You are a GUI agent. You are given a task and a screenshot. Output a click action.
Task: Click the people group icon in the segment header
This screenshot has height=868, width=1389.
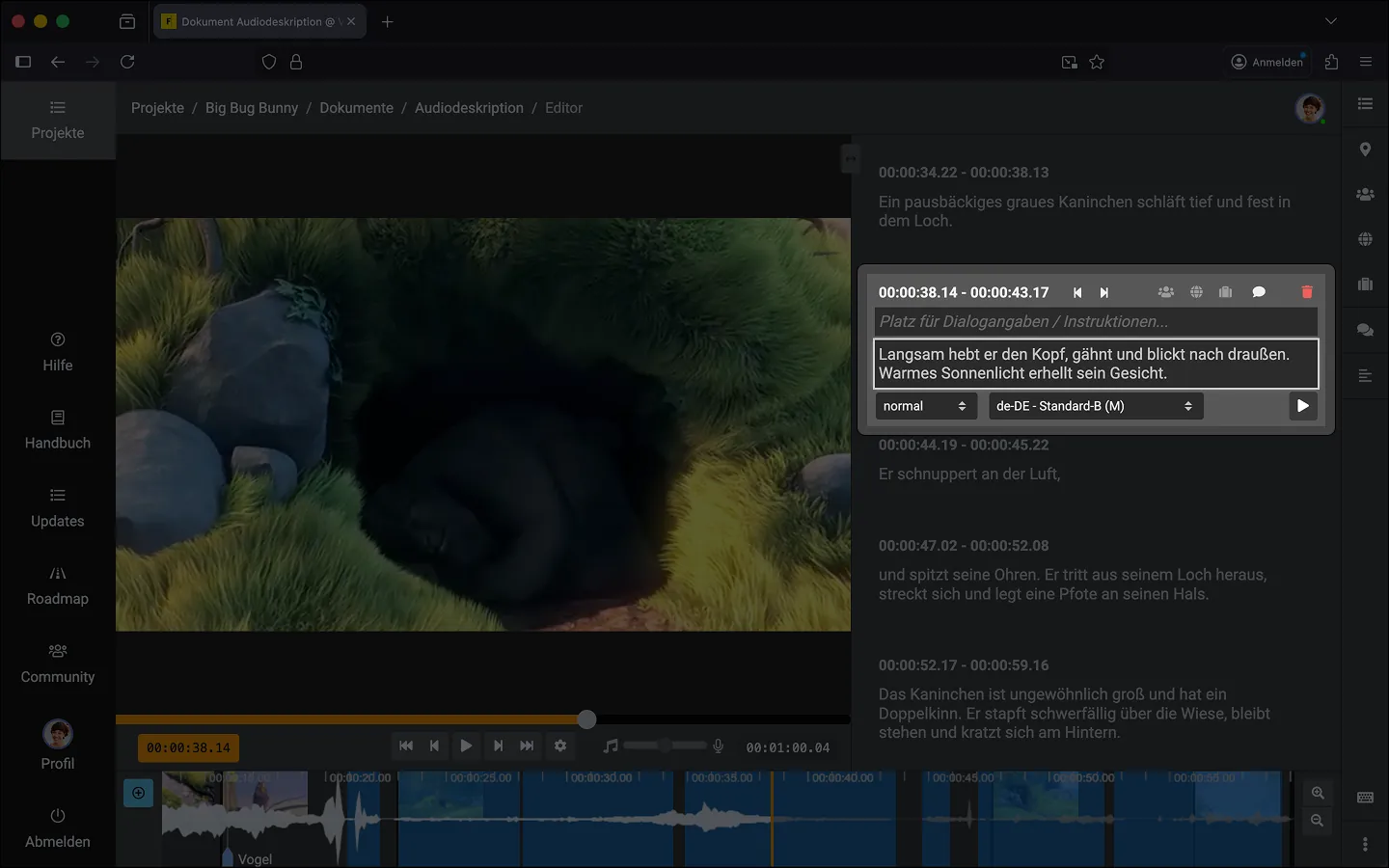pyautogui.click(x=1166, y=292)
